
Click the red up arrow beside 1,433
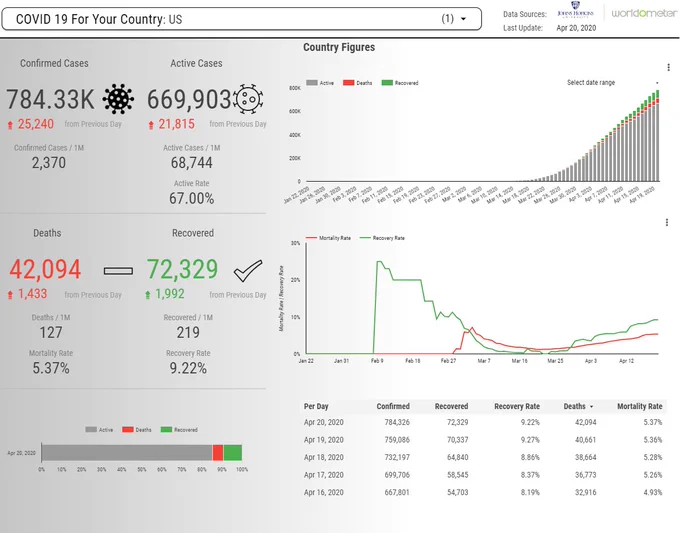click(x=10, y=295)
